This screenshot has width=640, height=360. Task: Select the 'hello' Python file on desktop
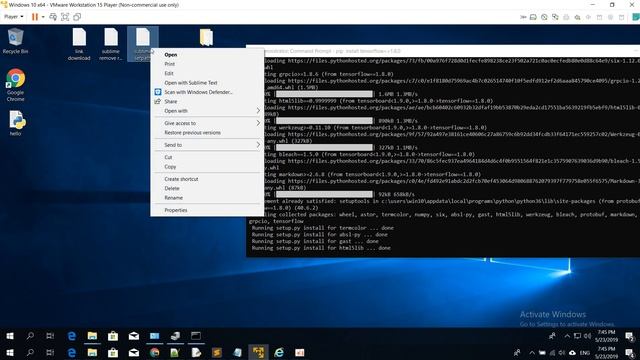pos(16,123)
